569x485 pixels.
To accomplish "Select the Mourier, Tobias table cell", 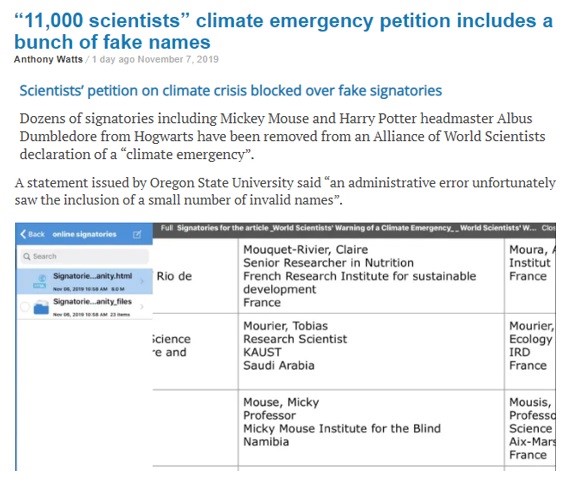I will [x=371, y=352].
